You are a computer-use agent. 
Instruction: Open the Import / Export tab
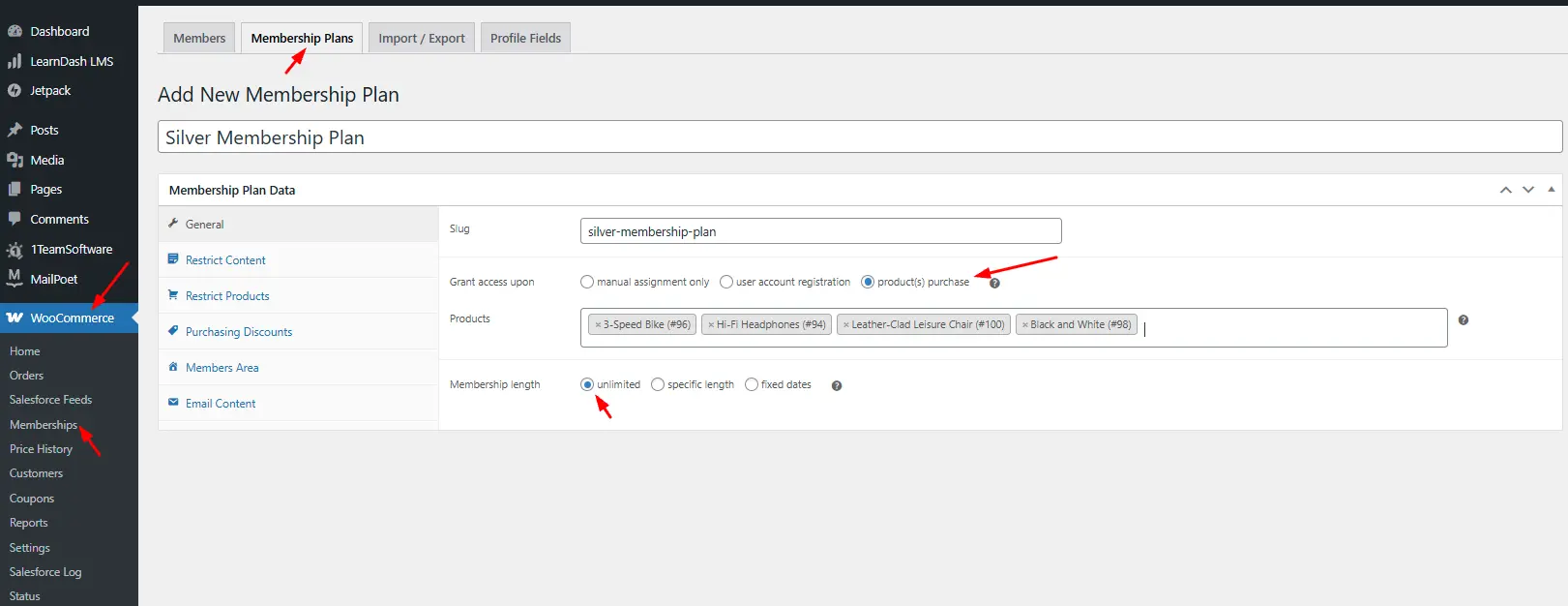click(x=422, y=38)
